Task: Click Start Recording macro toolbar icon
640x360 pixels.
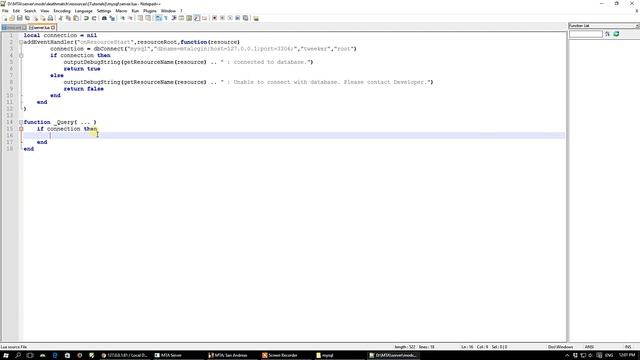Action: tap(215, 18)
